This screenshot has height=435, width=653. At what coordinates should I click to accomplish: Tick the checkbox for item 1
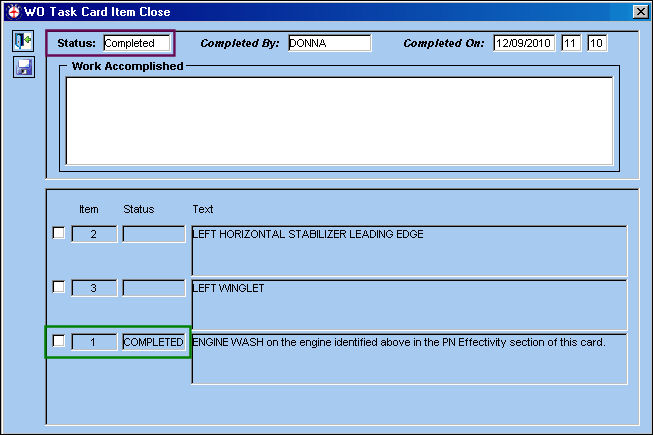[x=59, y=341]
